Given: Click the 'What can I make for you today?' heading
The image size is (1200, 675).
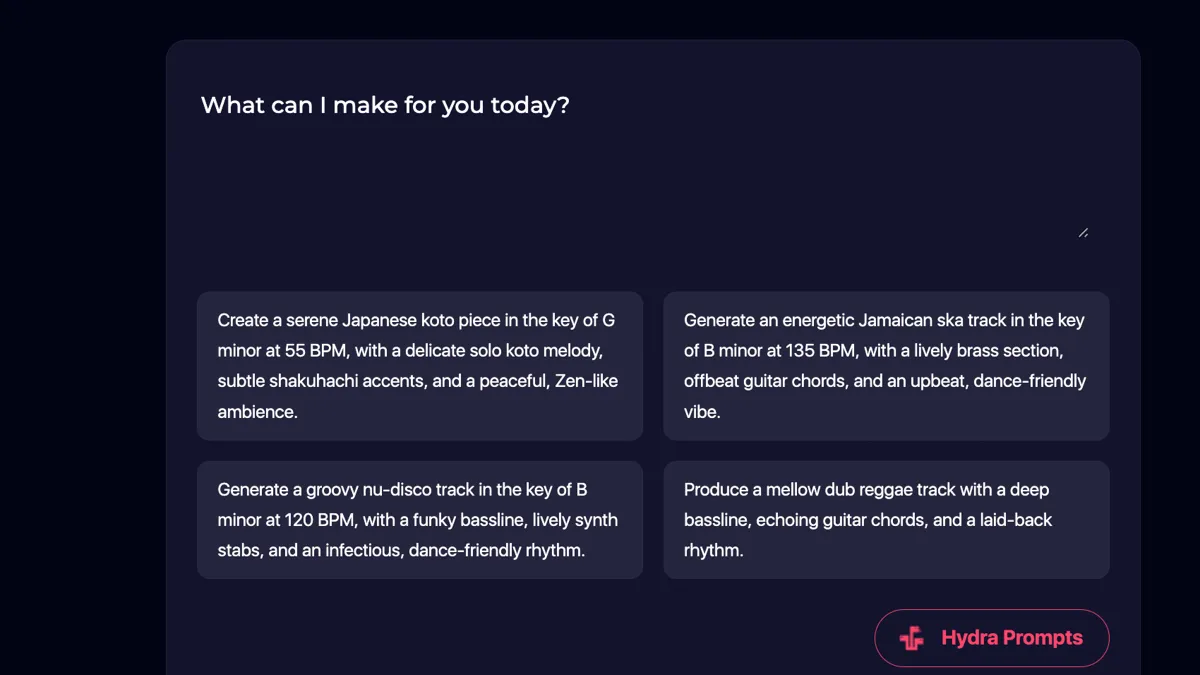Looking at the screenshot, I should (x=385, y=105).
